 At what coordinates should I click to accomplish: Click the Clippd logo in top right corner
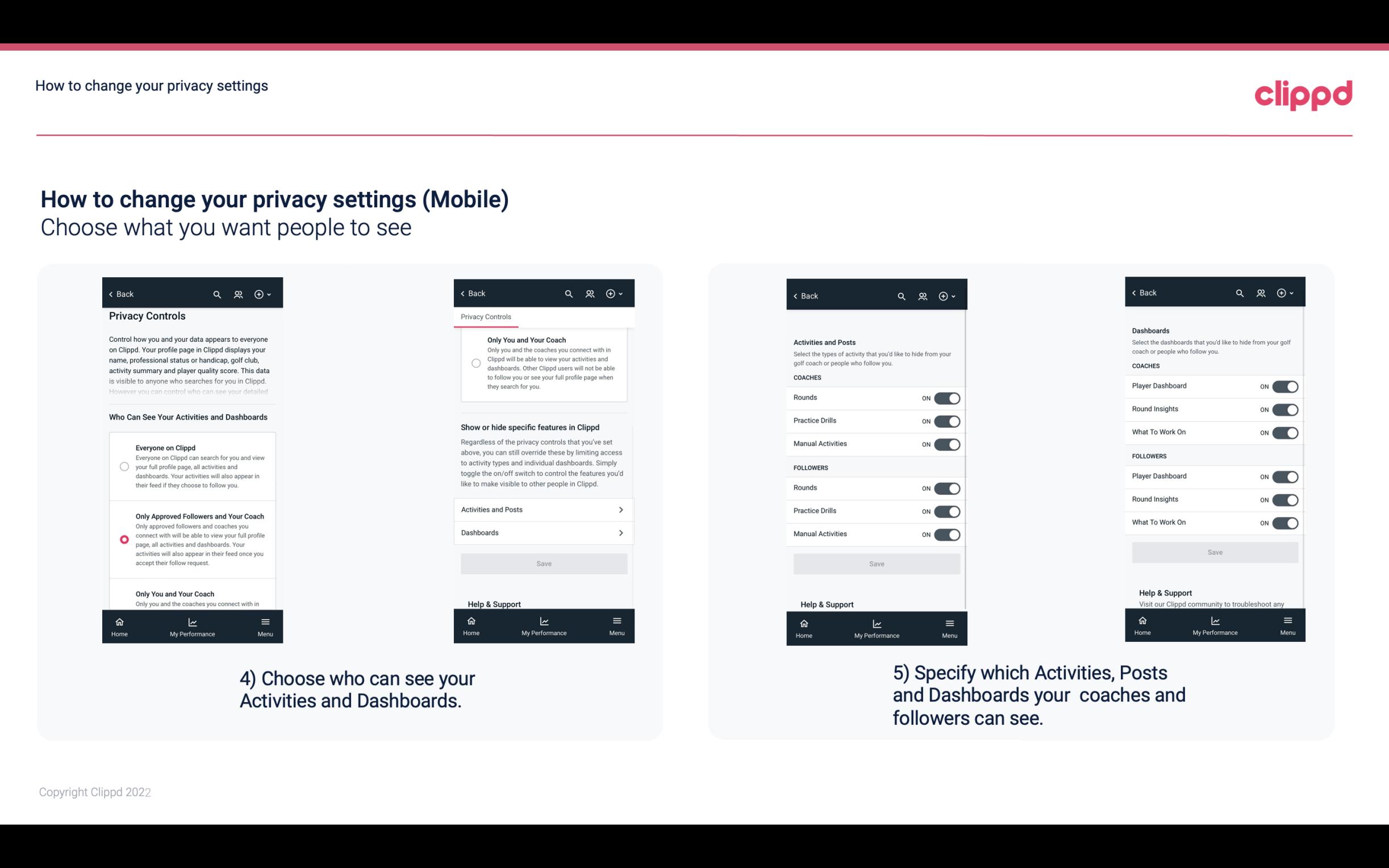1304,94
